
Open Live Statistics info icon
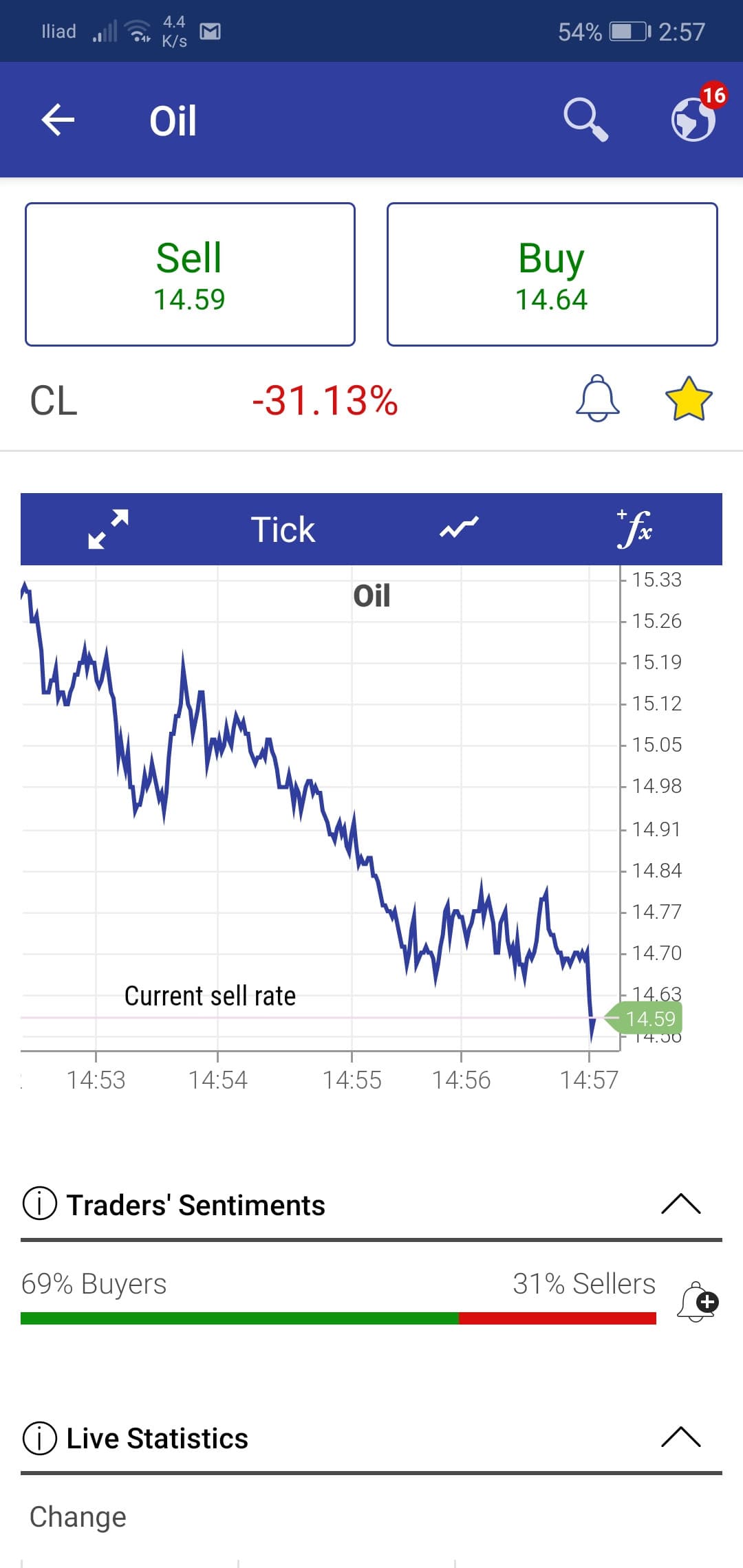pos(40,1437)
